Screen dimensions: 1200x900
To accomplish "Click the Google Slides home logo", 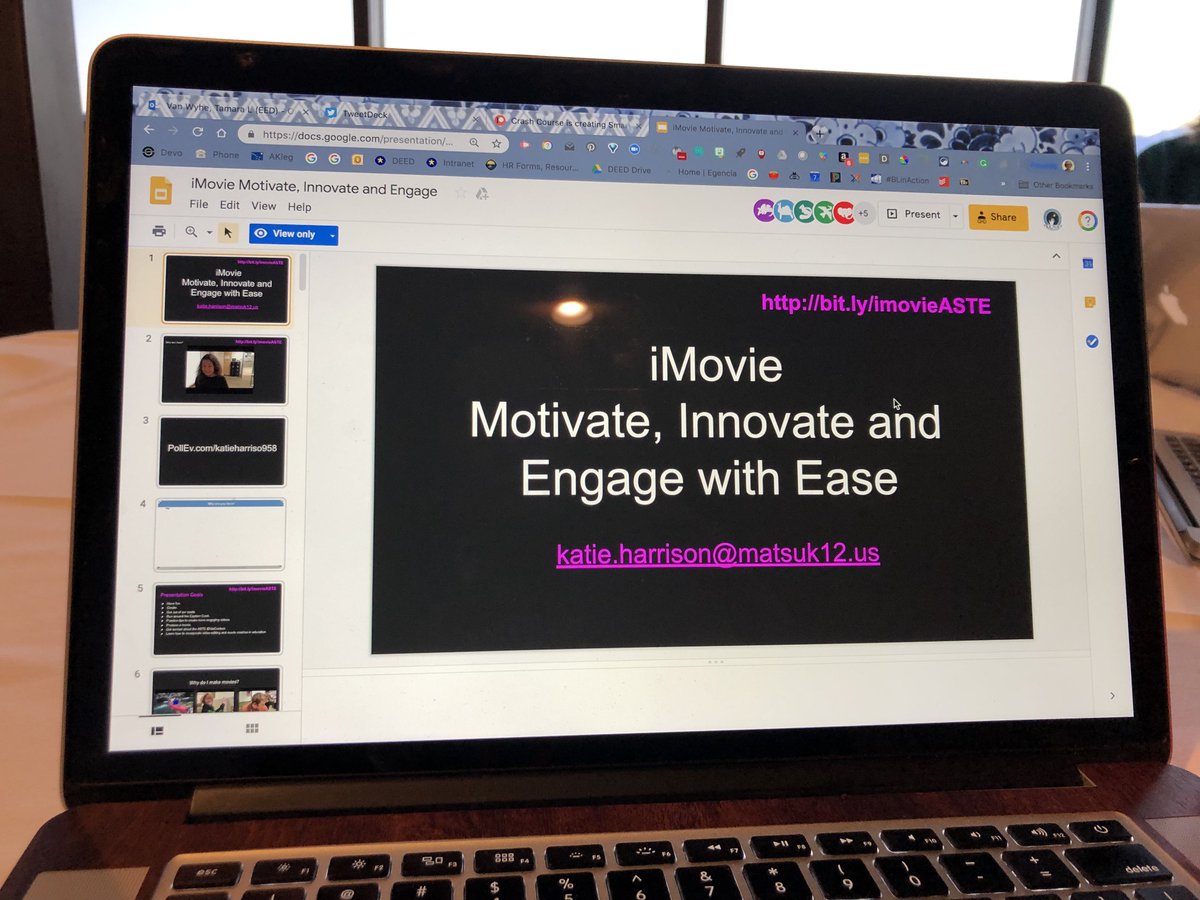I will [160, 189].
